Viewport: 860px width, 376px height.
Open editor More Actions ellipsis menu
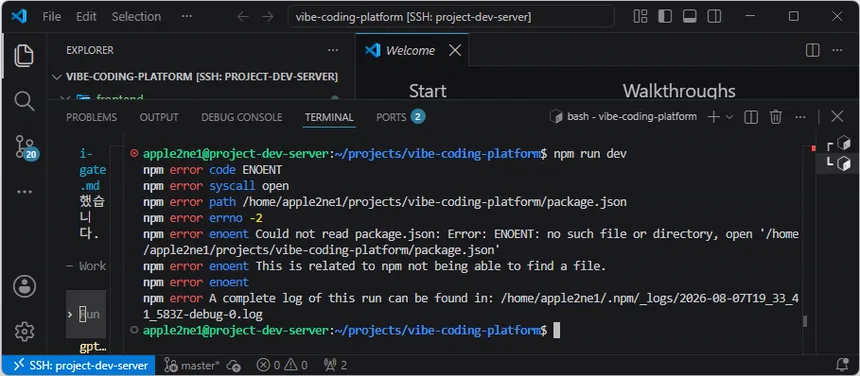pyautogui.click(x=837, y=50)
